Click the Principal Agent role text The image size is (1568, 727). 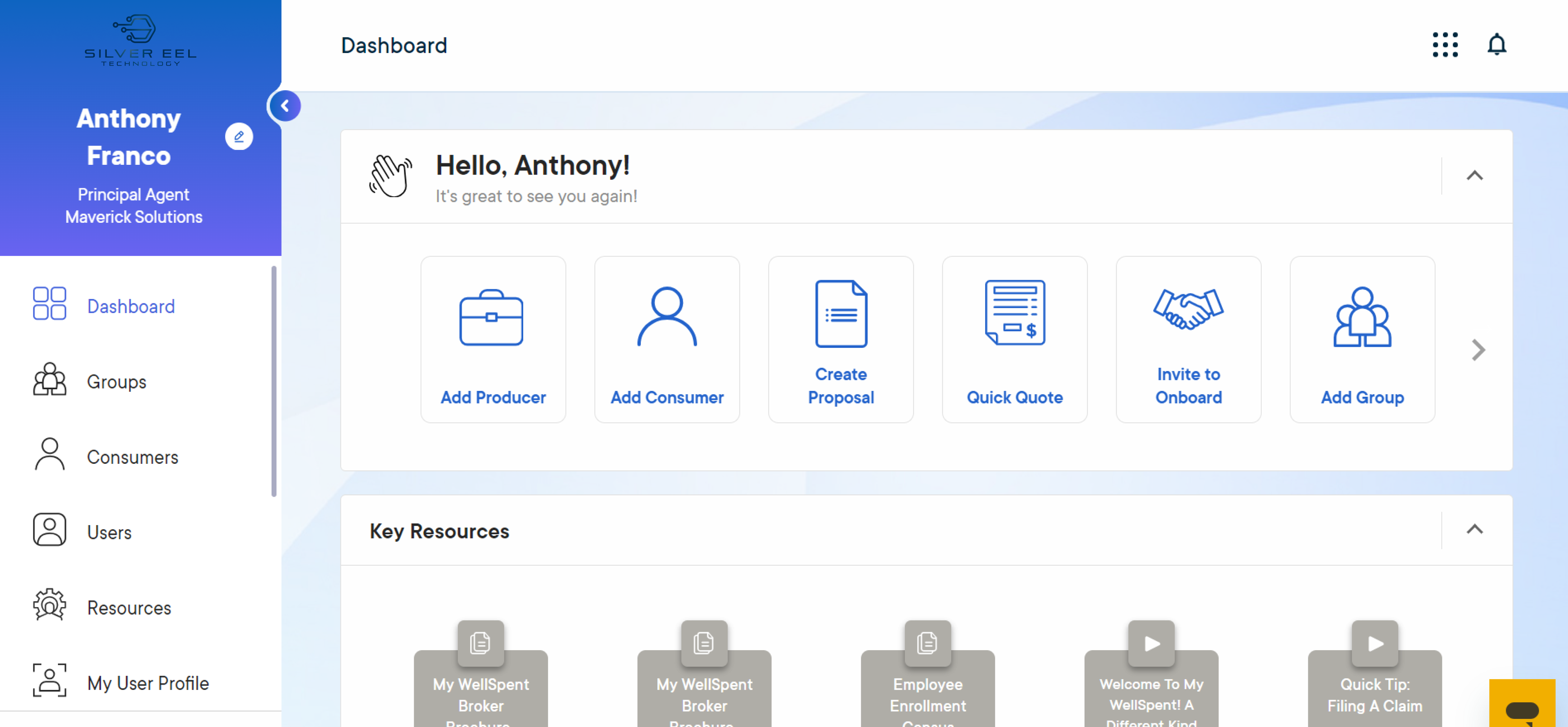coord(133,194)
